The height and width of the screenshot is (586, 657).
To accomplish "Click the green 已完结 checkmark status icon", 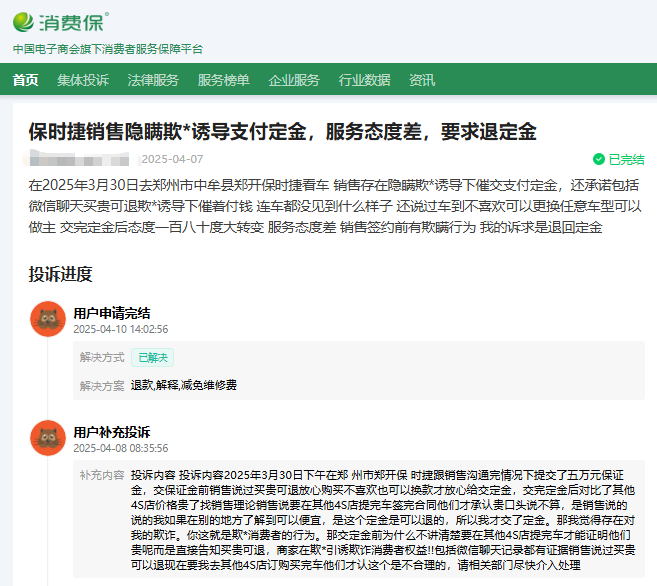I will tap(598, 159).
